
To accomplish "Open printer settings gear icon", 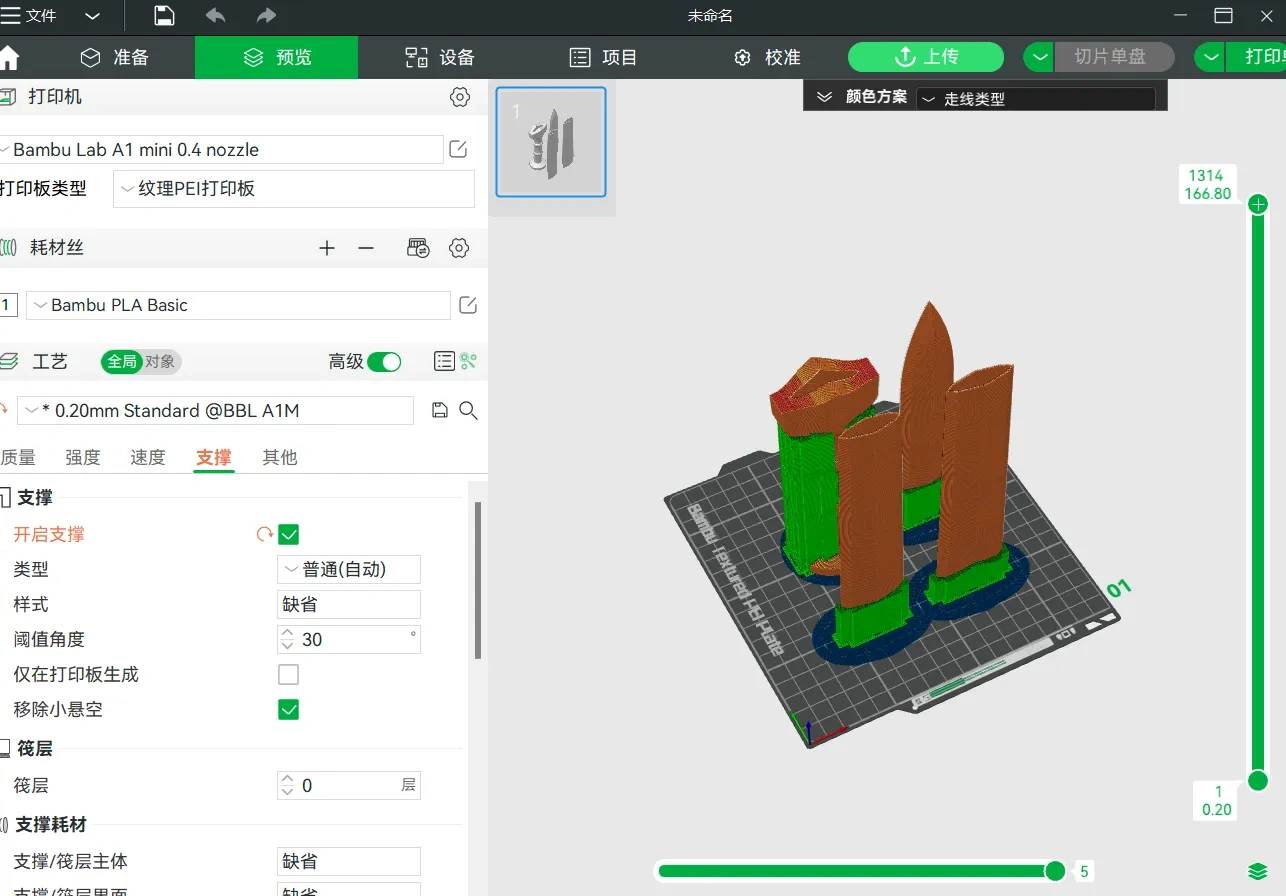I will point(459,97).
